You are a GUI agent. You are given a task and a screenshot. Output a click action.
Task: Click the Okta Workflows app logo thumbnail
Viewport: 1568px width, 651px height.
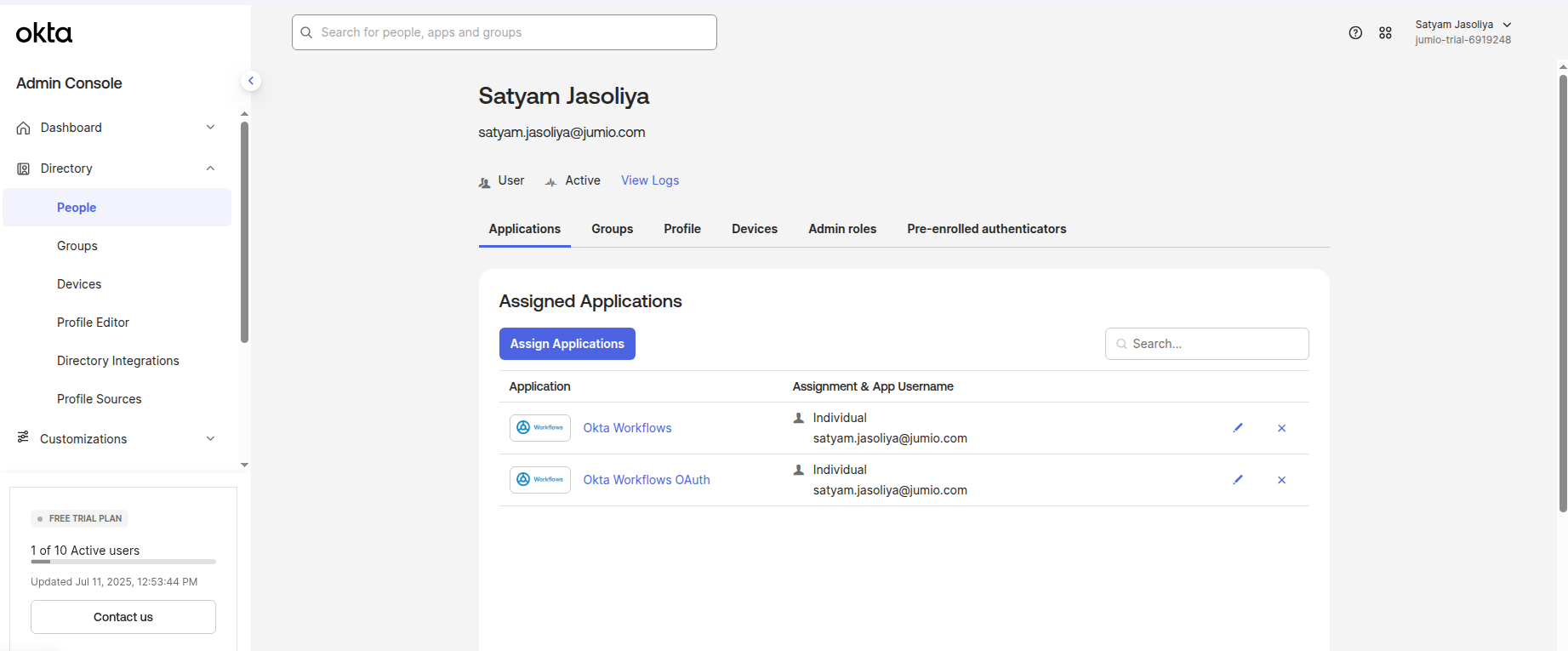539,428
